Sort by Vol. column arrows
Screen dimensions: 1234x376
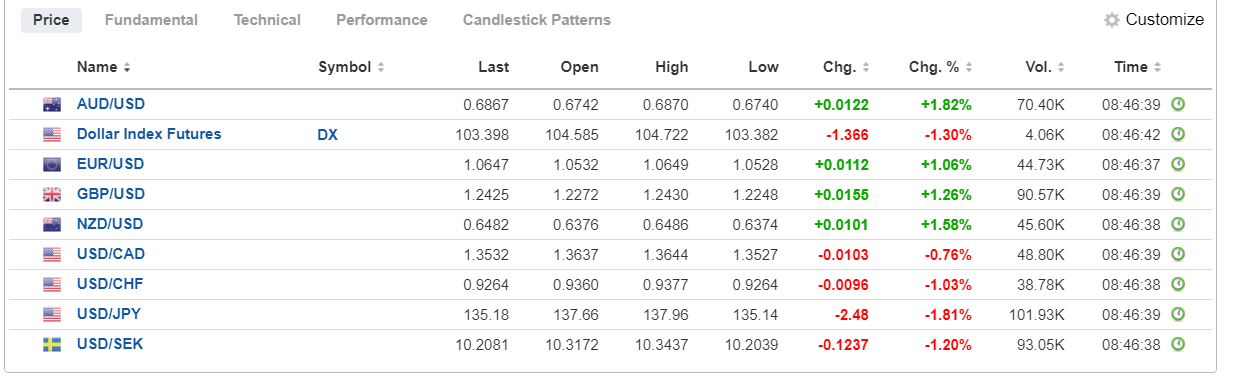[x=1060, y=67]
